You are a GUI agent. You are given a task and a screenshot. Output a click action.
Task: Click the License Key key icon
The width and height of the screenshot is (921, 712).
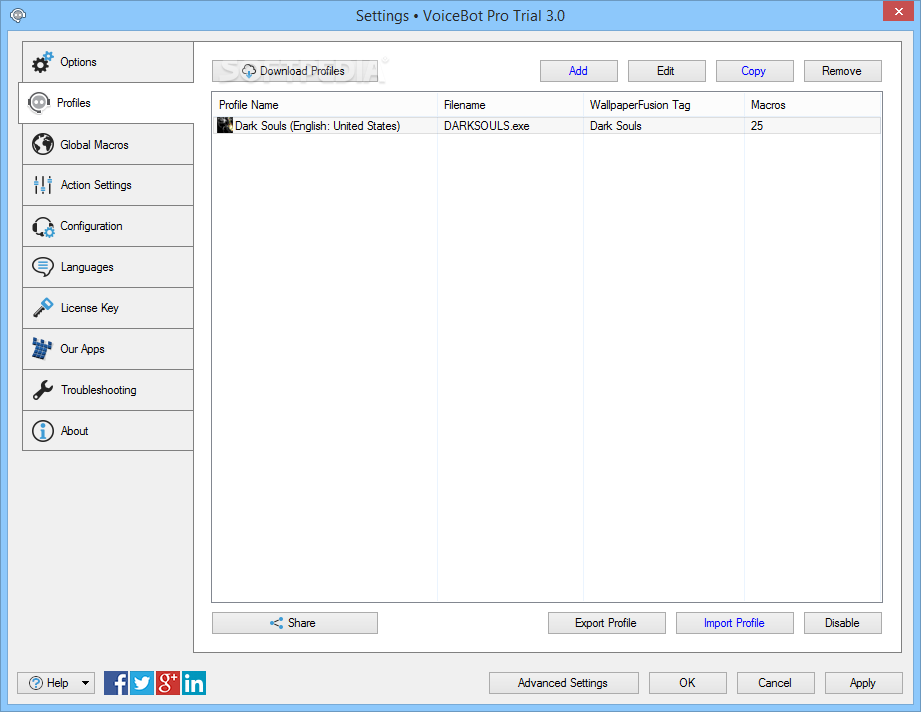tap(43, 307)
